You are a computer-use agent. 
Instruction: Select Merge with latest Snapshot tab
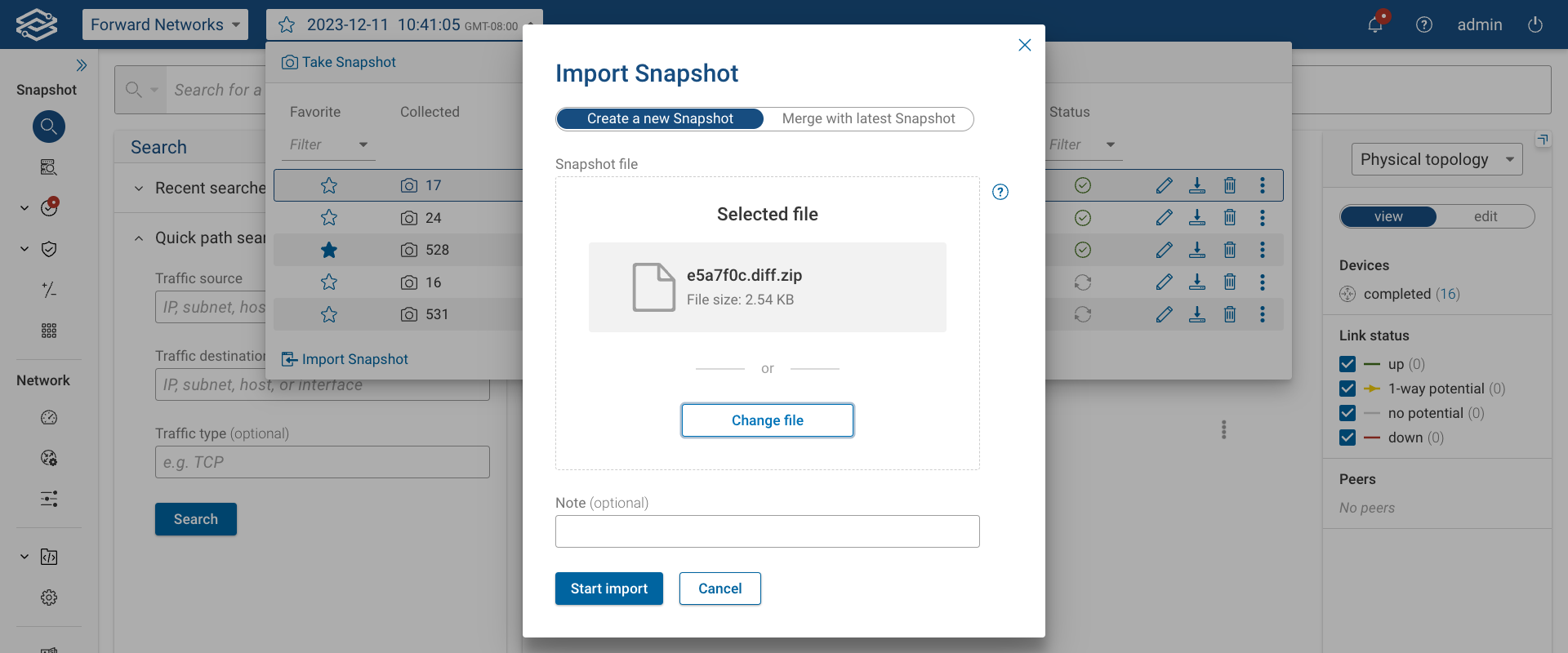pos(868,118)
